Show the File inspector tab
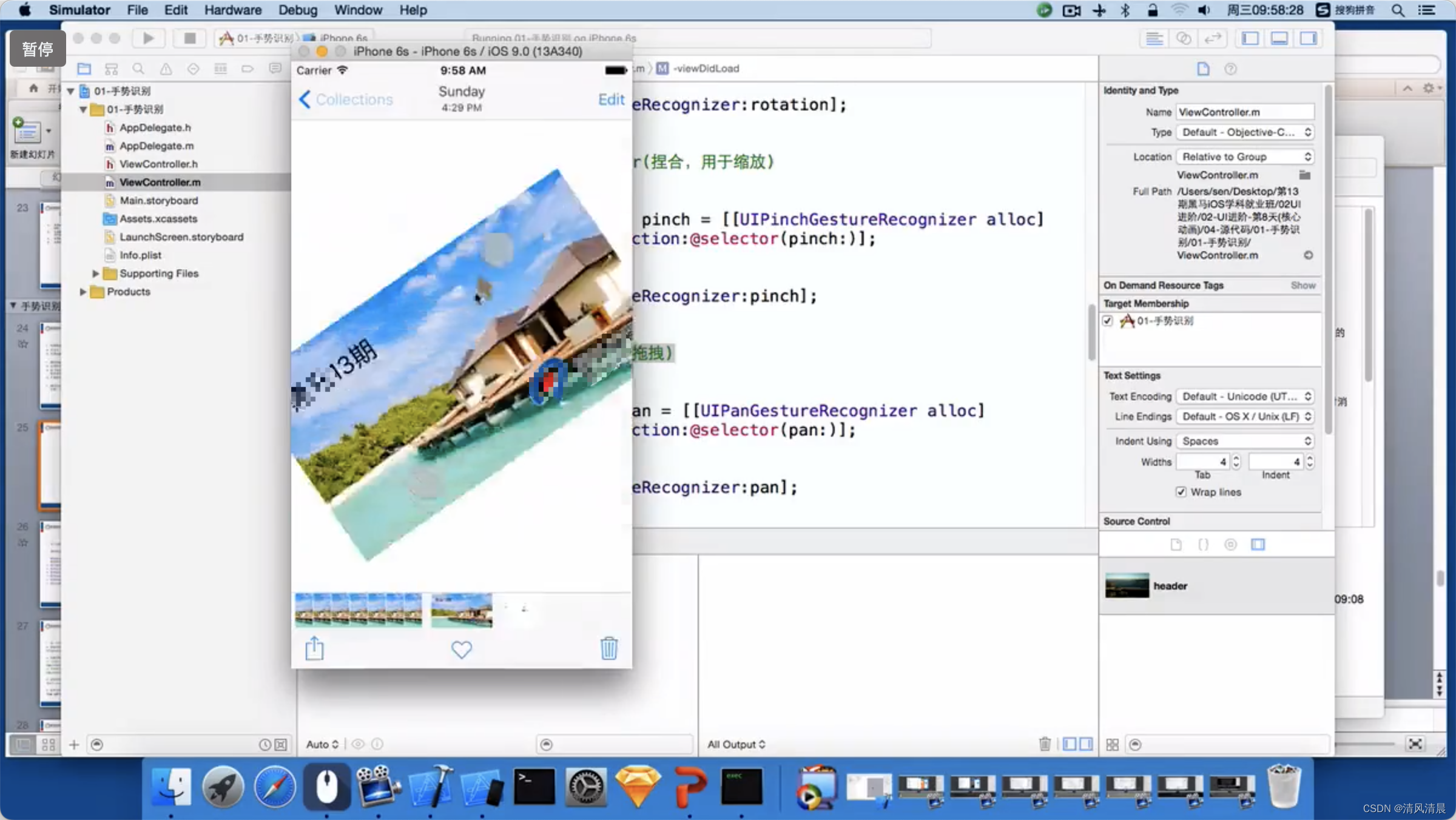The width and height of the screenshot is (1456, 820). click(x=1203, y=69)
